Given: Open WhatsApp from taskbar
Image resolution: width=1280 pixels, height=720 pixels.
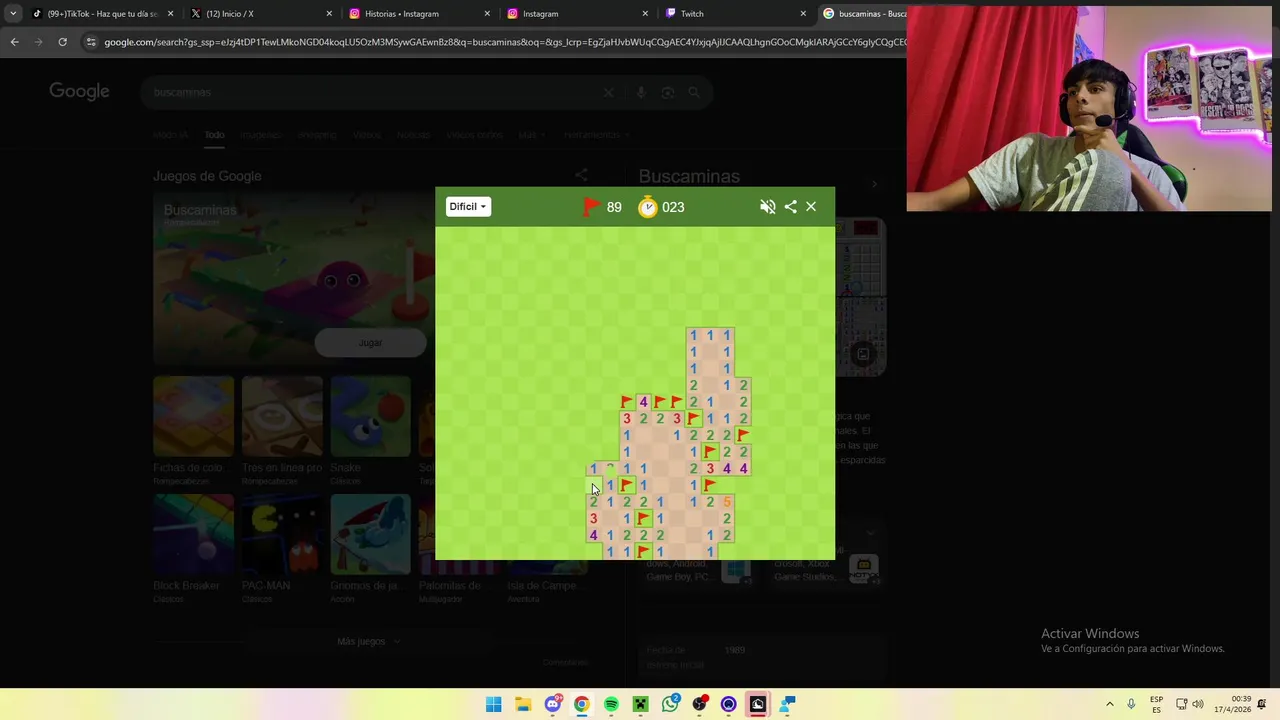Looking at the screenshot, I should coord(670,704).
